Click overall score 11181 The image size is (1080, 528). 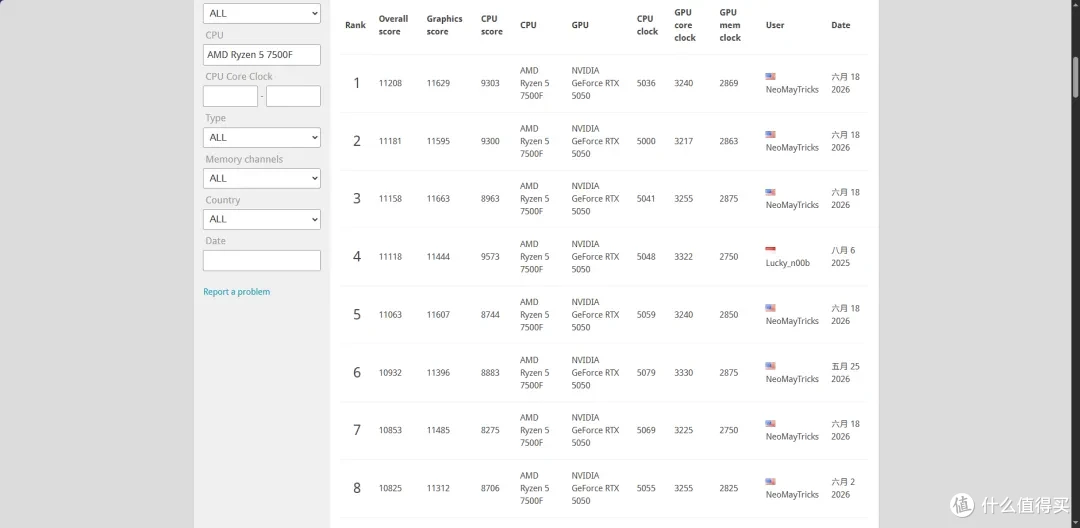click(390, 141)
